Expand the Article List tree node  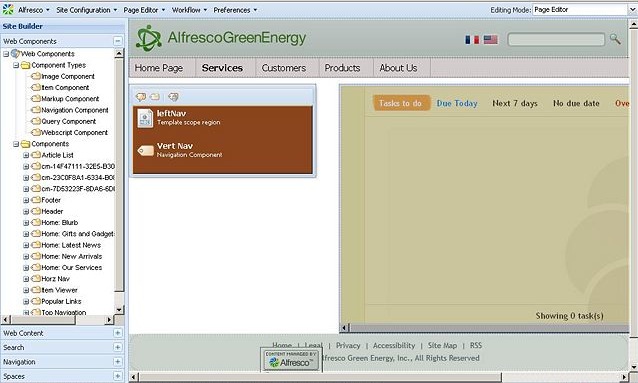pyautogui.click(x=26, y=155)
